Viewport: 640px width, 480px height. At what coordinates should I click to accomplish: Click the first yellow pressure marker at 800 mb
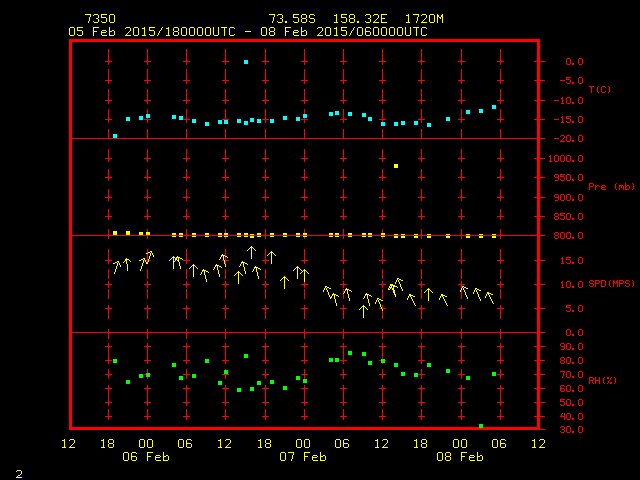(x=115, y=233)
